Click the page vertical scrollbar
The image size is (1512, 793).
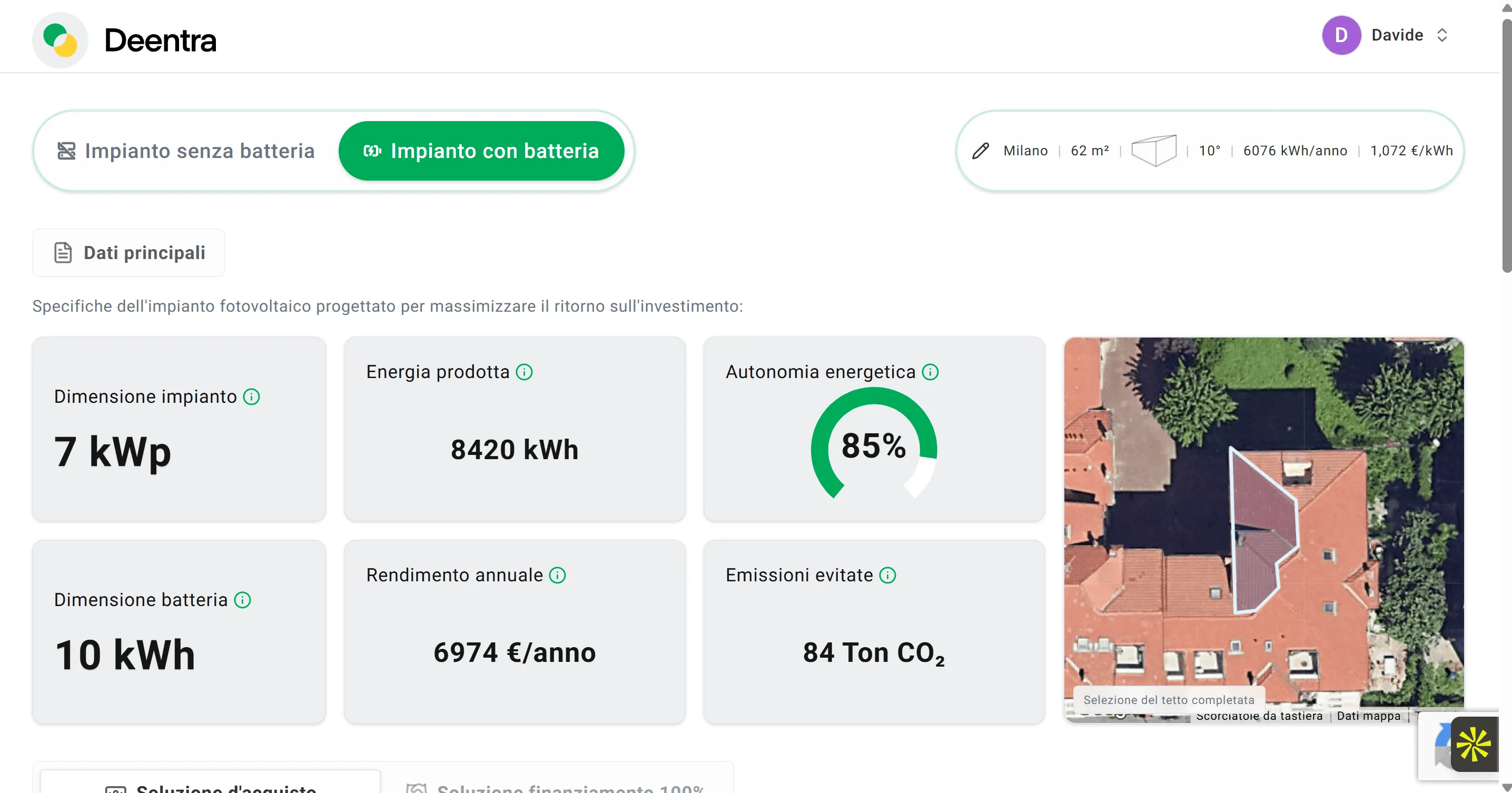tap(1506, 145)
